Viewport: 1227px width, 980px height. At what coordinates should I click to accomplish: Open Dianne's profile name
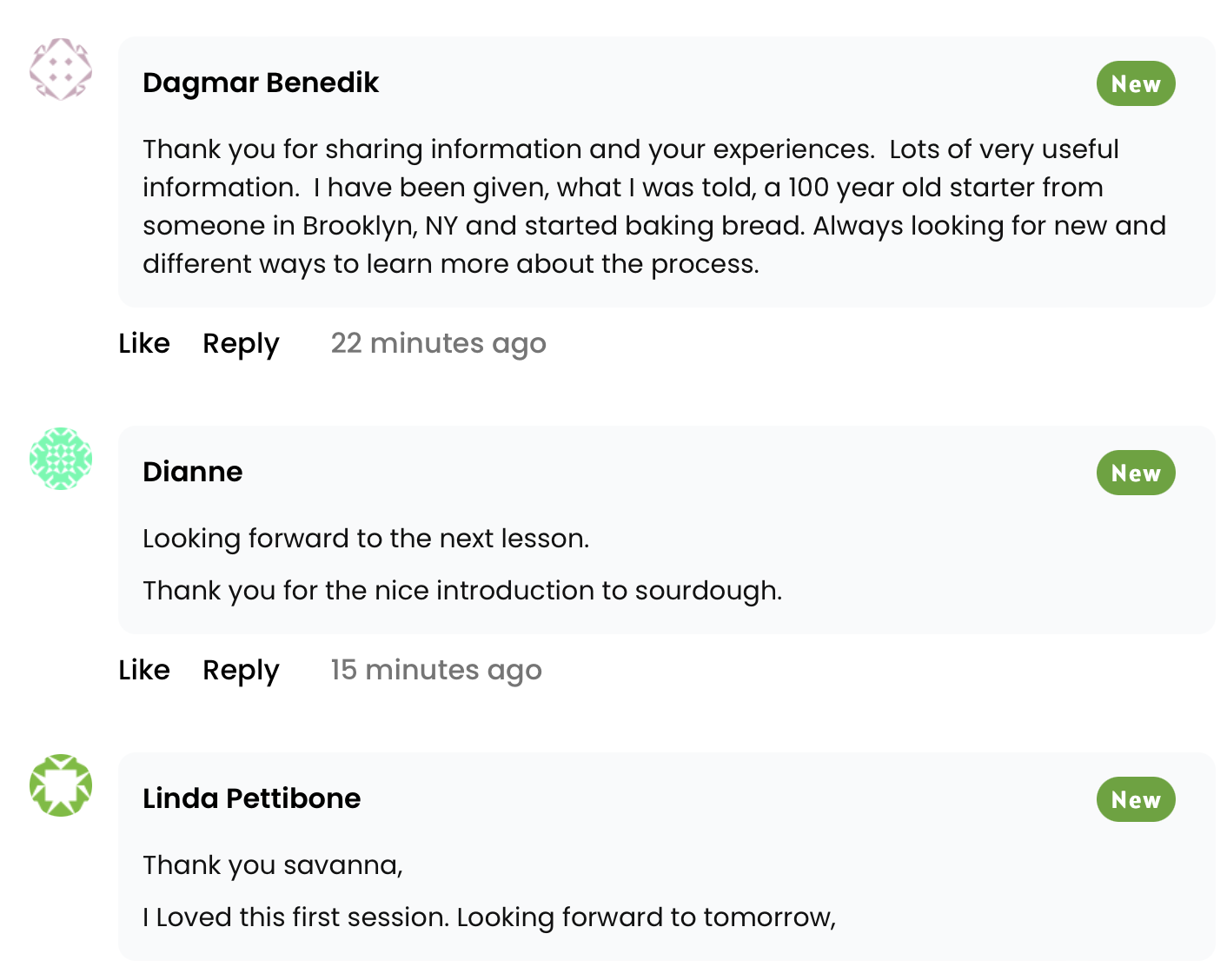click(192, 472)
